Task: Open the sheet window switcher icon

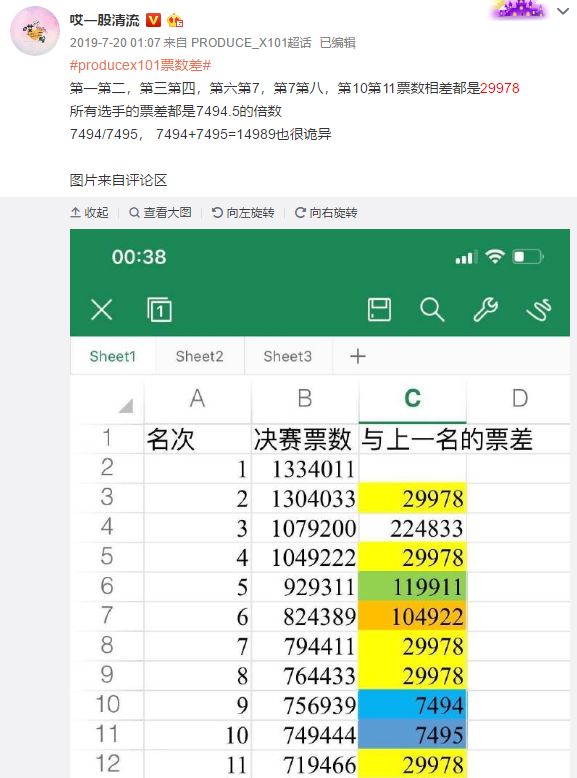Action: pos(159,310)
